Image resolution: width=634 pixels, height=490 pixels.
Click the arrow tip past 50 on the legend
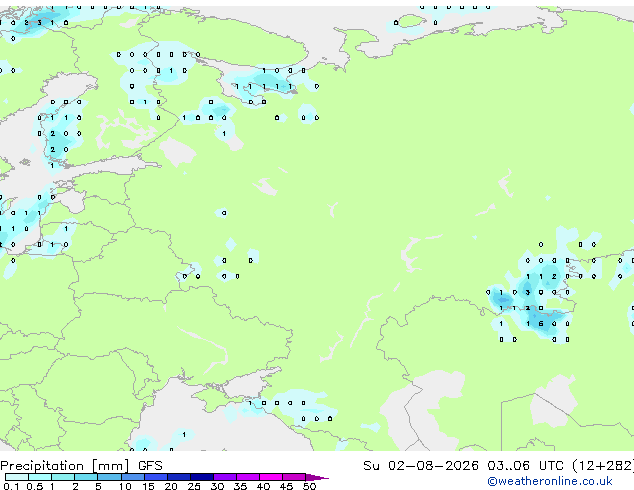tap(317, 477)
